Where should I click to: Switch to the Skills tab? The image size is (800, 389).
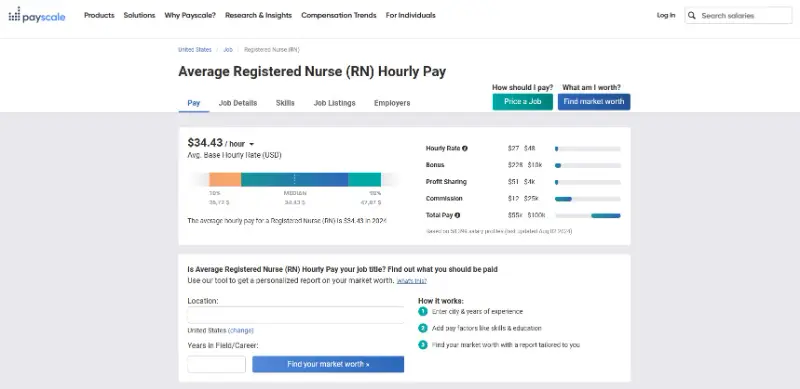click(285, 103)
